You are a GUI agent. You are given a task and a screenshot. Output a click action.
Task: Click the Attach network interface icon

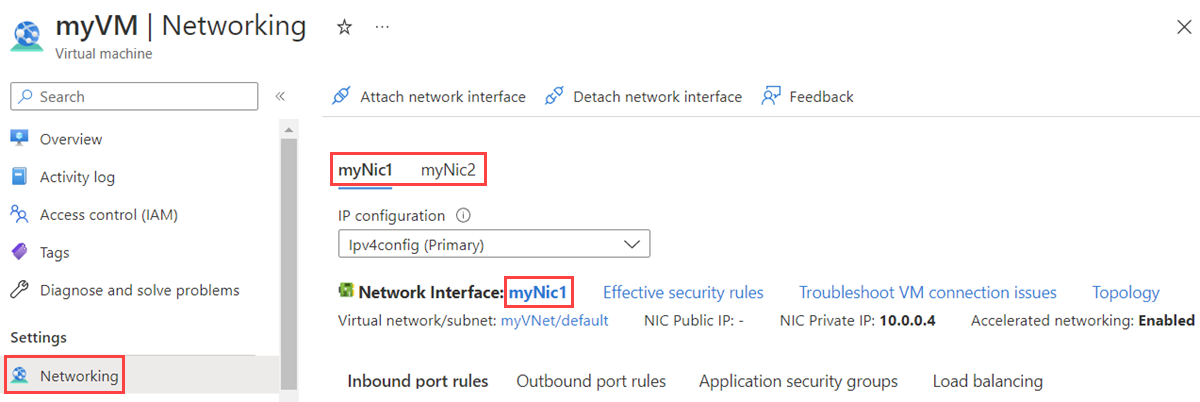[x=342, y=96]
